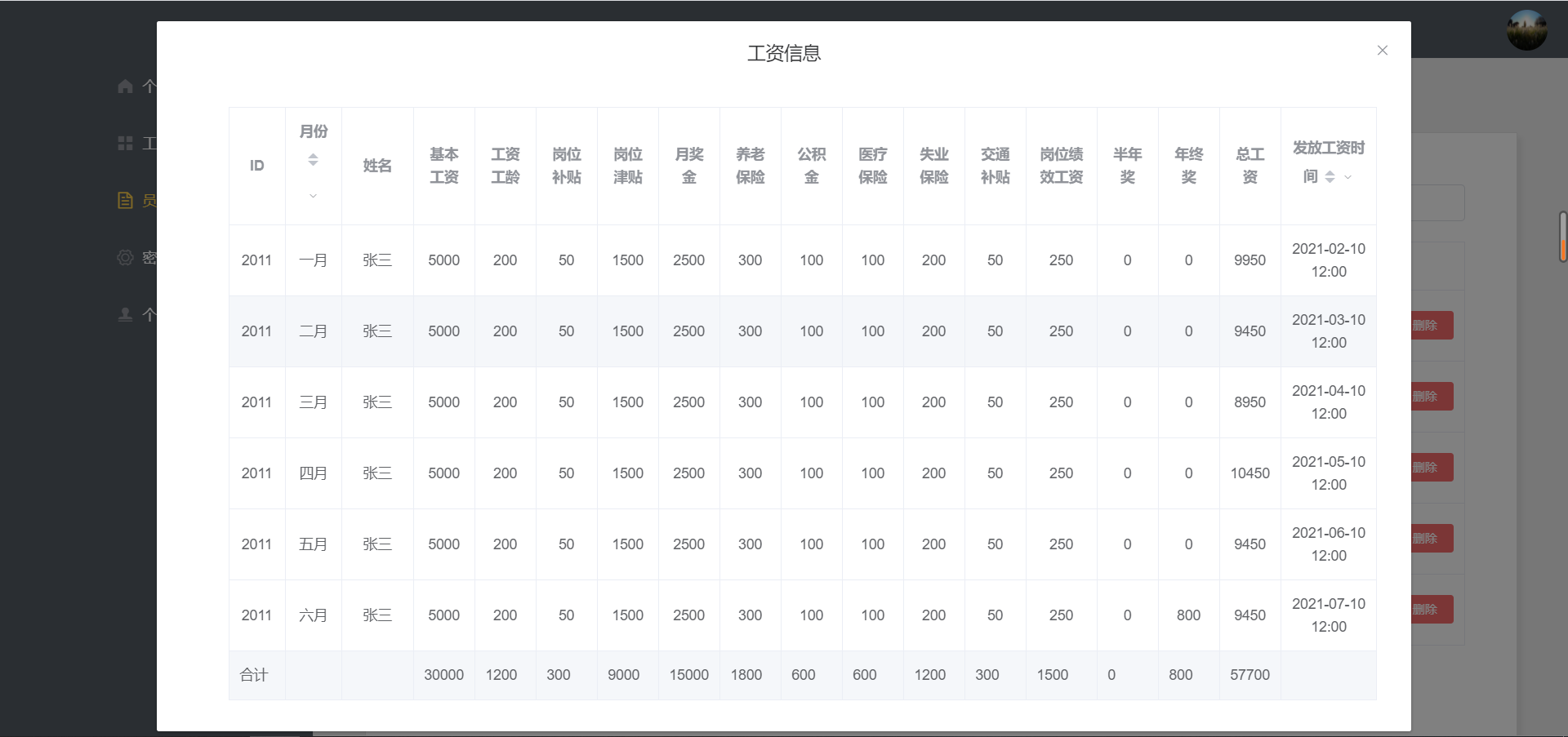
Task: Click the summary total 57700
Action: pyautogui.click(x=1250, y=675)
